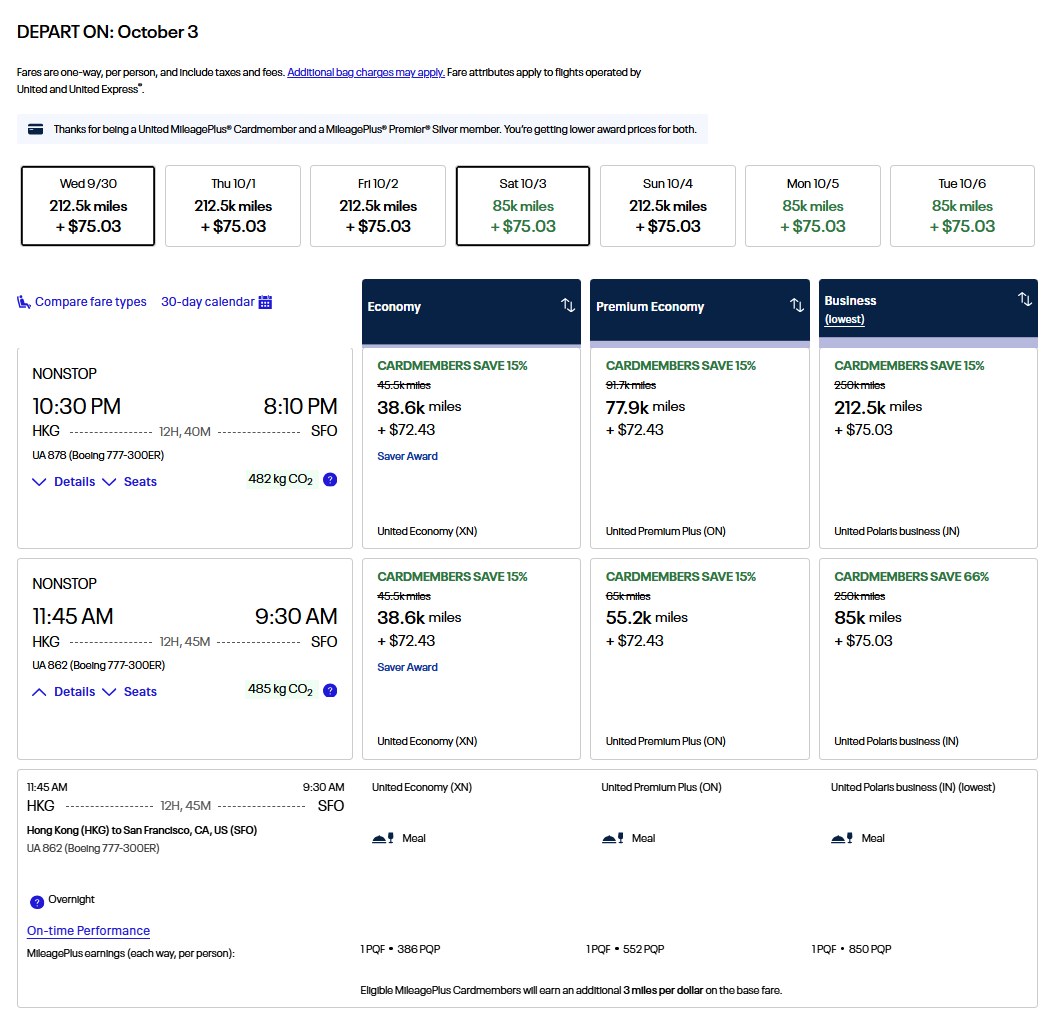Select the Wed 9/30 date tab
The height and width of the screenshot is (1017, 1048).
88,206
